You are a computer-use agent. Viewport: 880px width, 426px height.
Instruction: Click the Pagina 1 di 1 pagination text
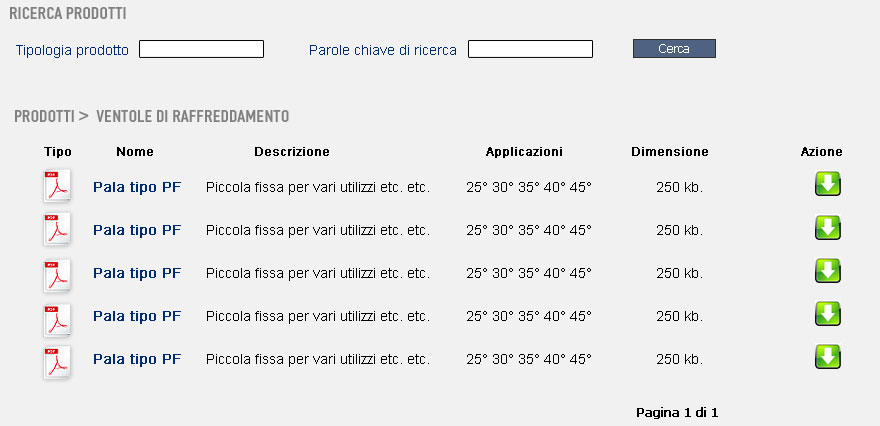[x=677, y=412]
